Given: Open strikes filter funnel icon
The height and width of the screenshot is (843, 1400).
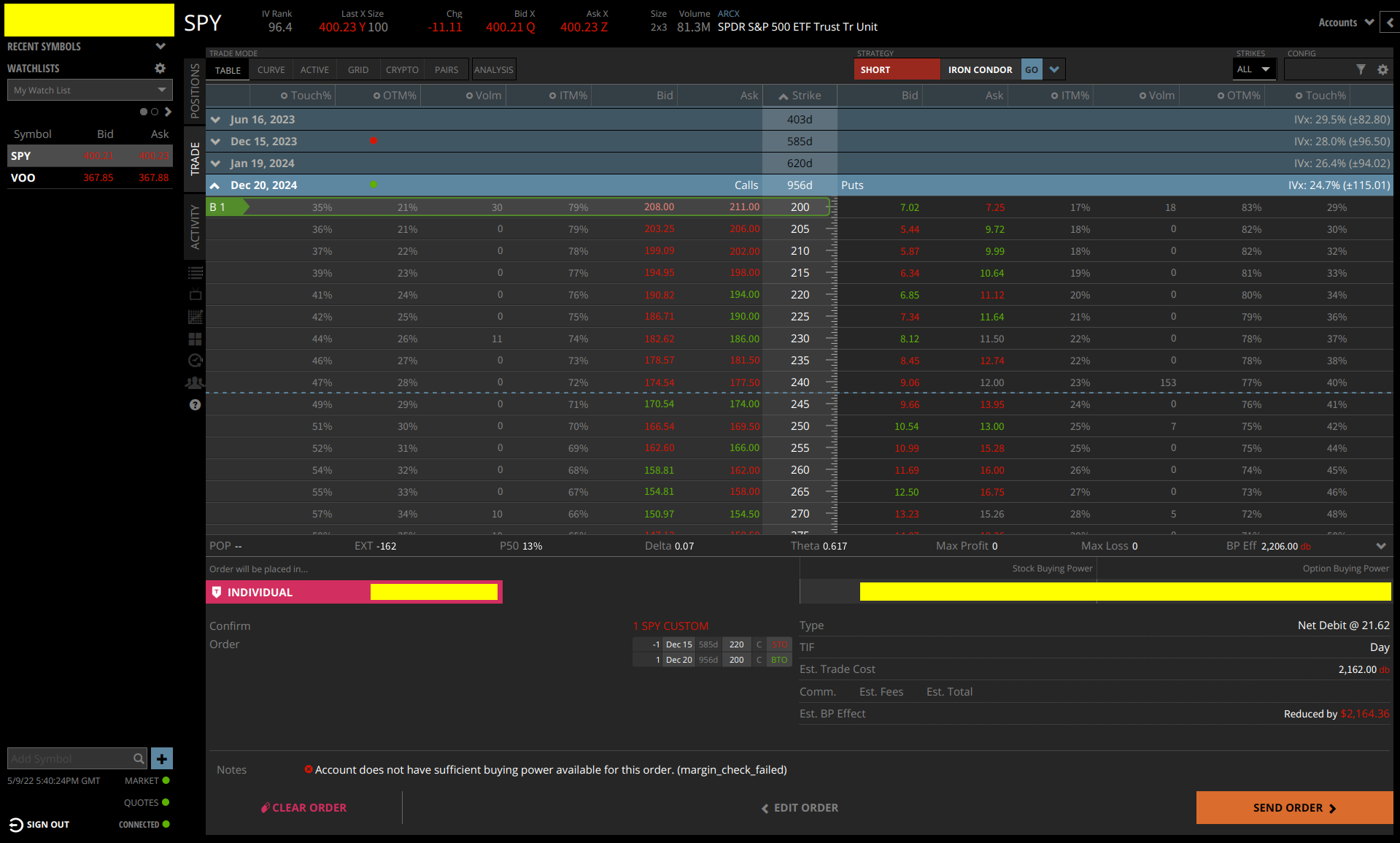Looking at the screenshot, I should (1361, 69).
